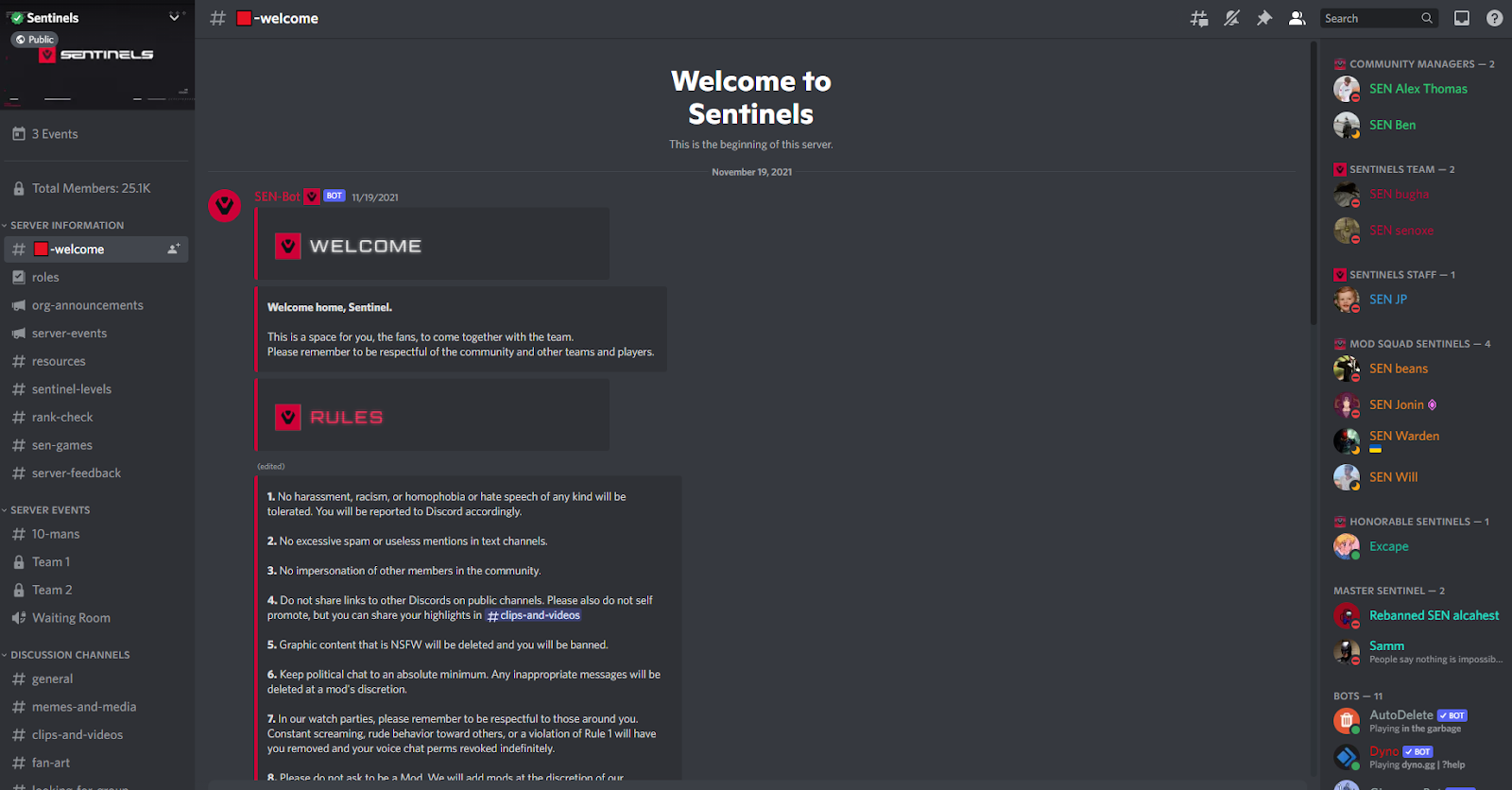Click the BOT badge next to SEN-Bot
Image resolution: width=1512 pixels, height=790 pixels.
[335, 196]
